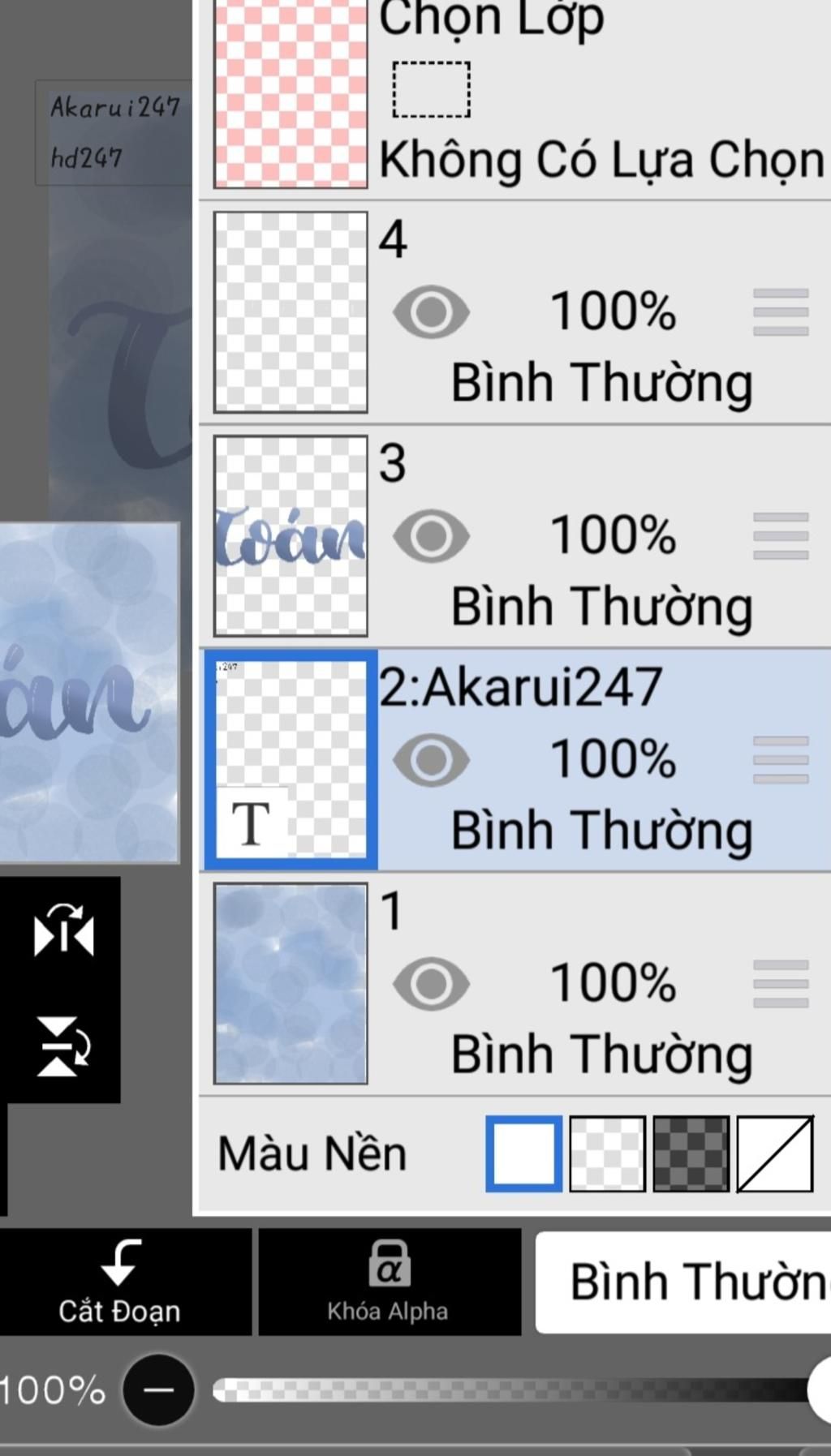Toggle visibility of layer 1

(431, 984)
